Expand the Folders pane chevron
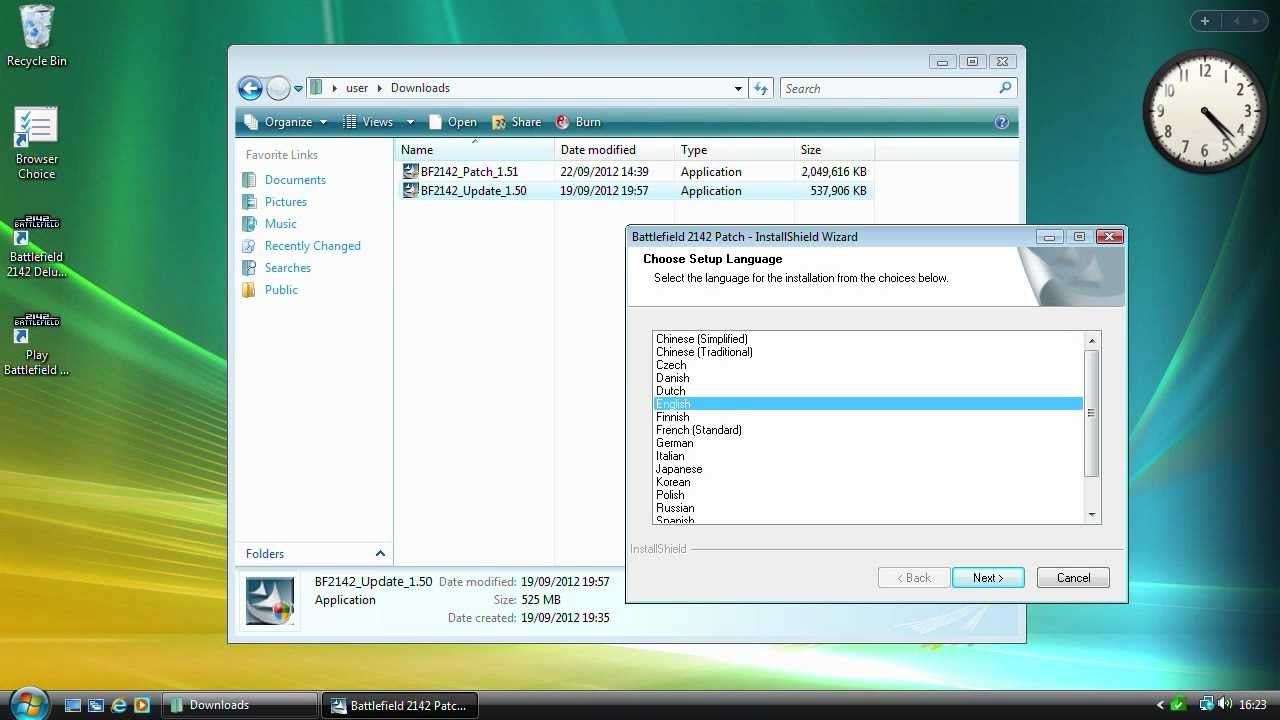Viewport: 1280px width, 720px height. 380,553
